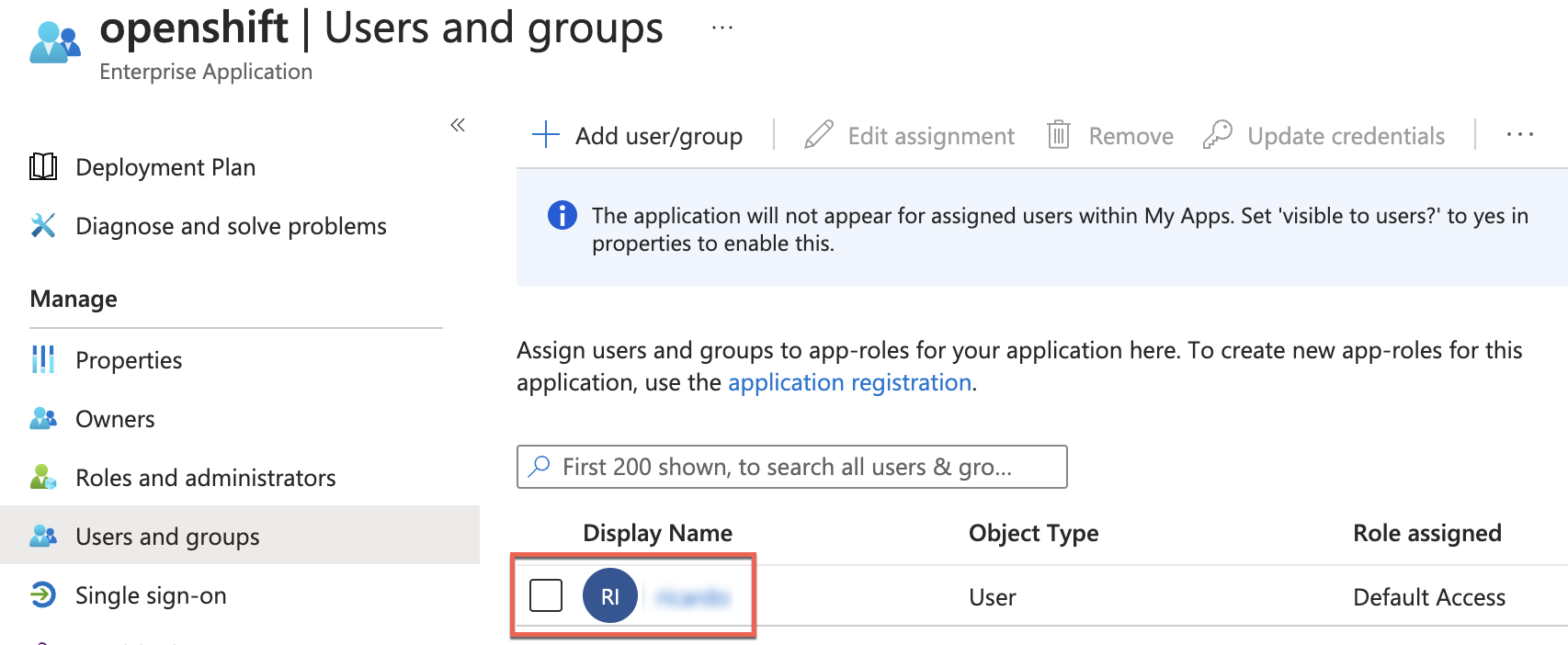This screenshot has width=1568, height=645.
Task: Click Update credentials key button
Action: 1324,136
